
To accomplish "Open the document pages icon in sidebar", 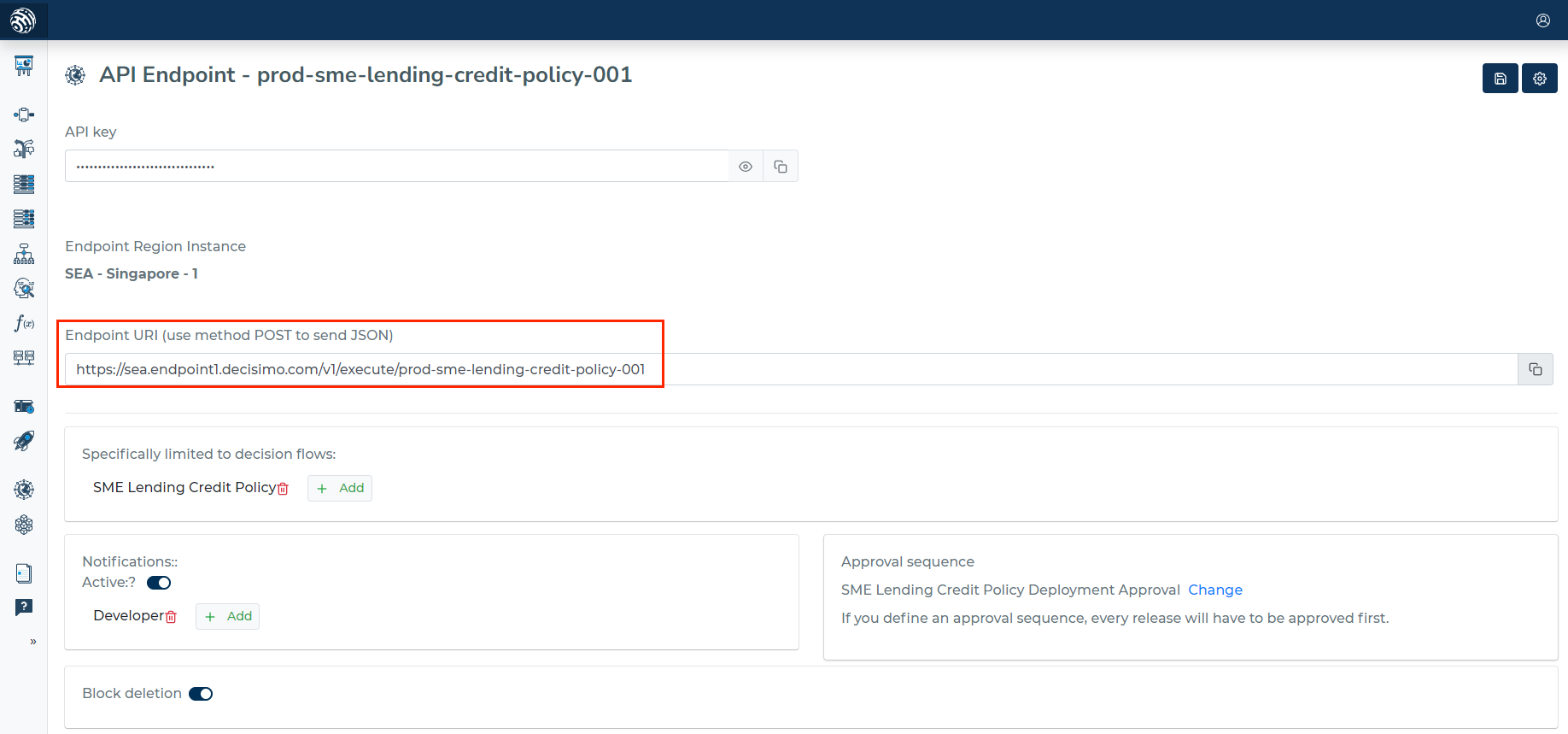I will (24, 573).
